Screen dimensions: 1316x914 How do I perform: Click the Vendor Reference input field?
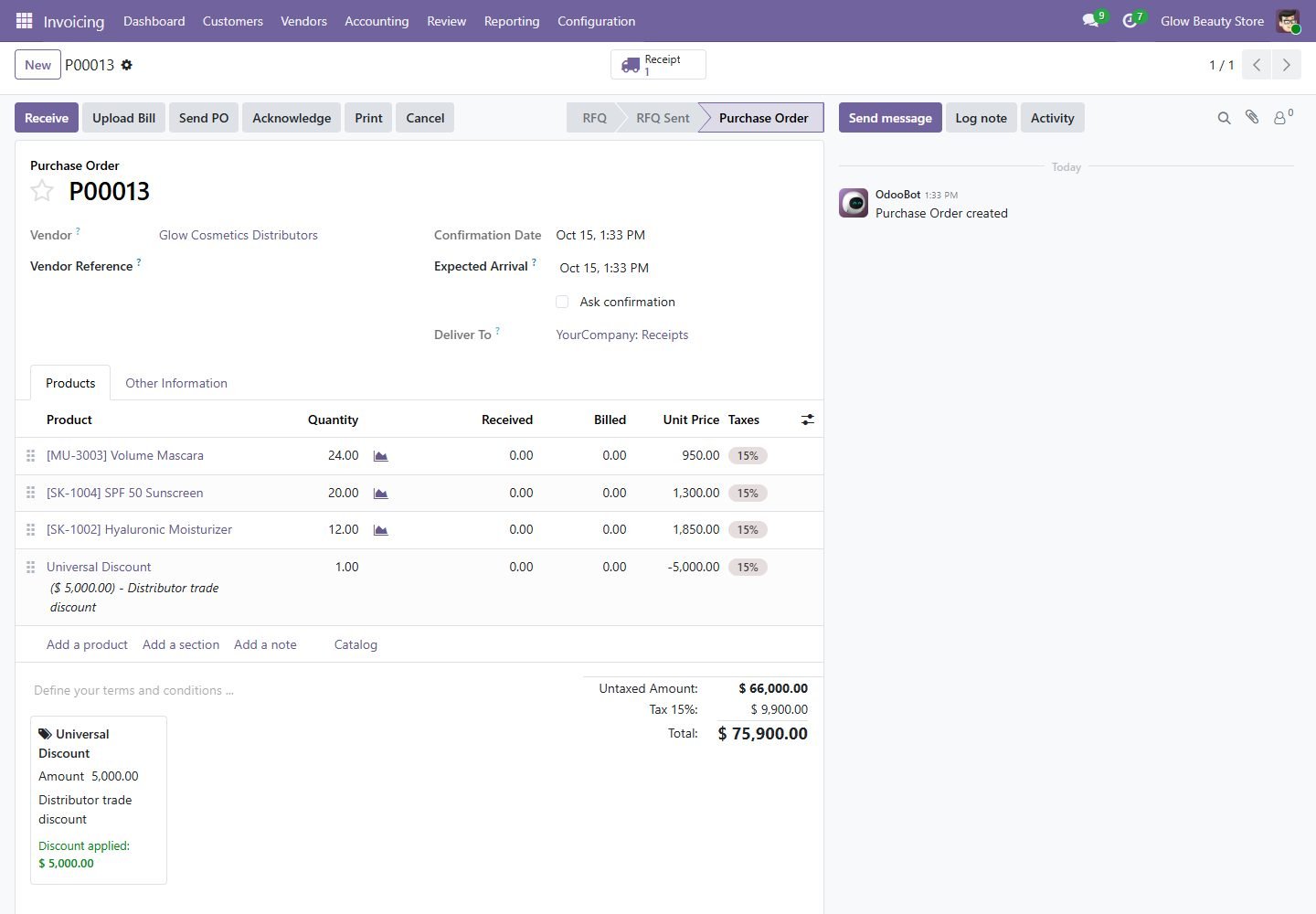(283, 266)
